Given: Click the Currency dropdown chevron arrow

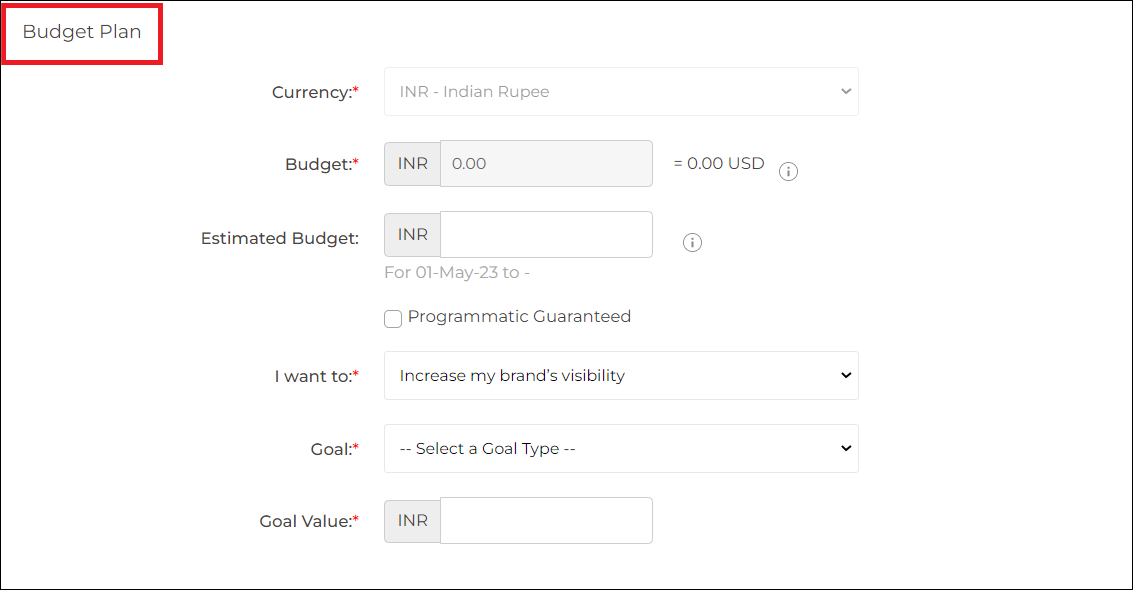Looking at the screenshot, I should pos(845,92).
